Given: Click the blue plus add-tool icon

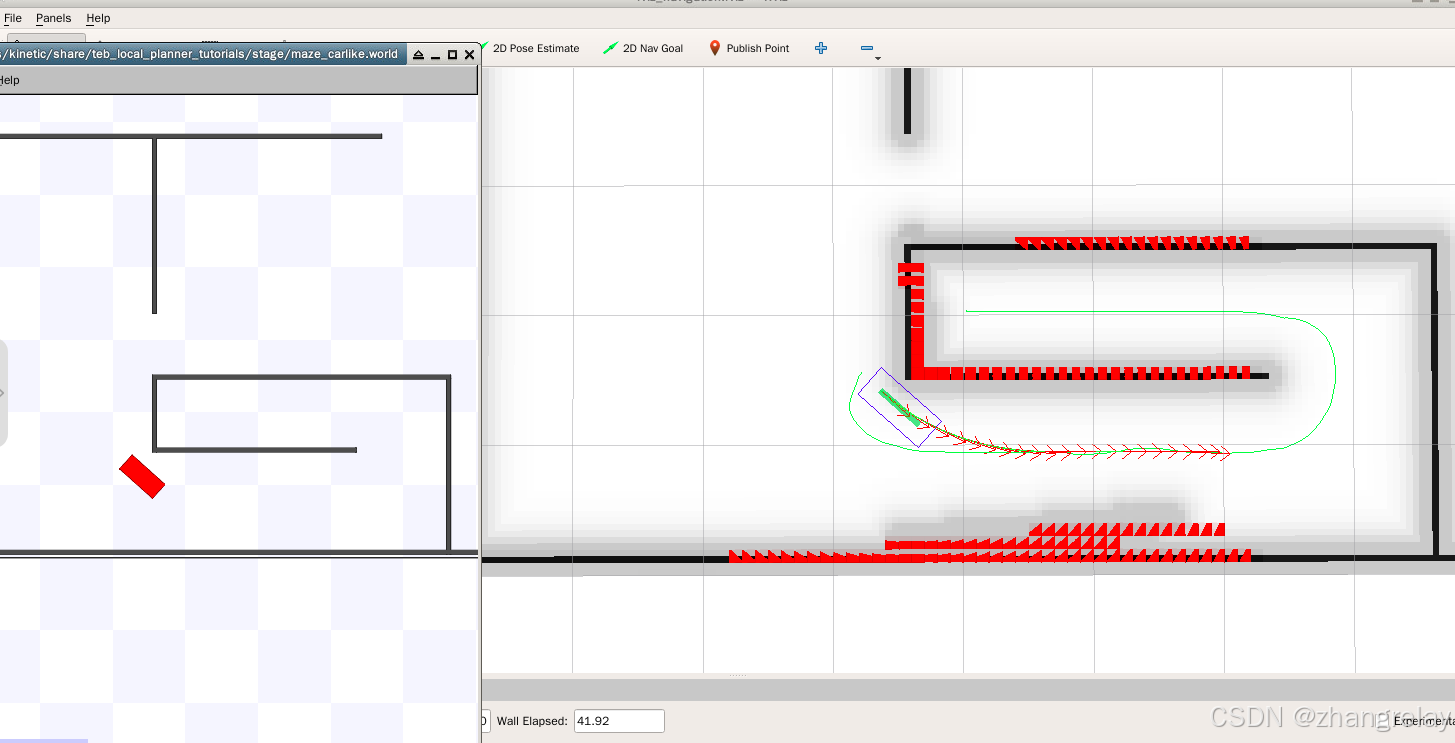Looking at the screenshot, I should (821, 48).
